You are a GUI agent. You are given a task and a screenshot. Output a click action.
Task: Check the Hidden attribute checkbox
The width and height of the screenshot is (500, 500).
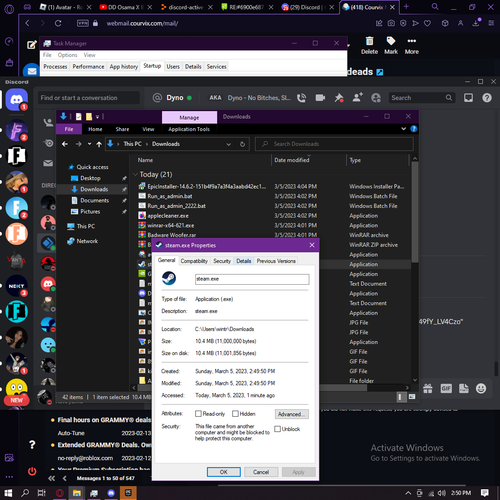[x=235, y=414]
